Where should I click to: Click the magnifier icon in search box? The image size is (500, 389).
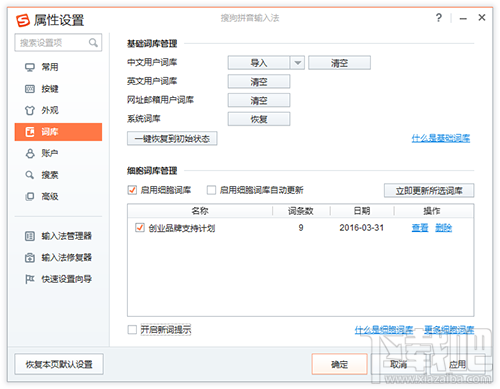[93, 42]
